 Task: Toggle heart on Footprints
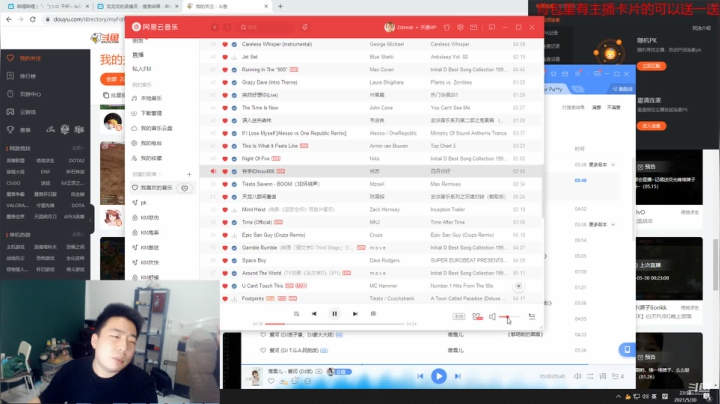coord(225,299)
